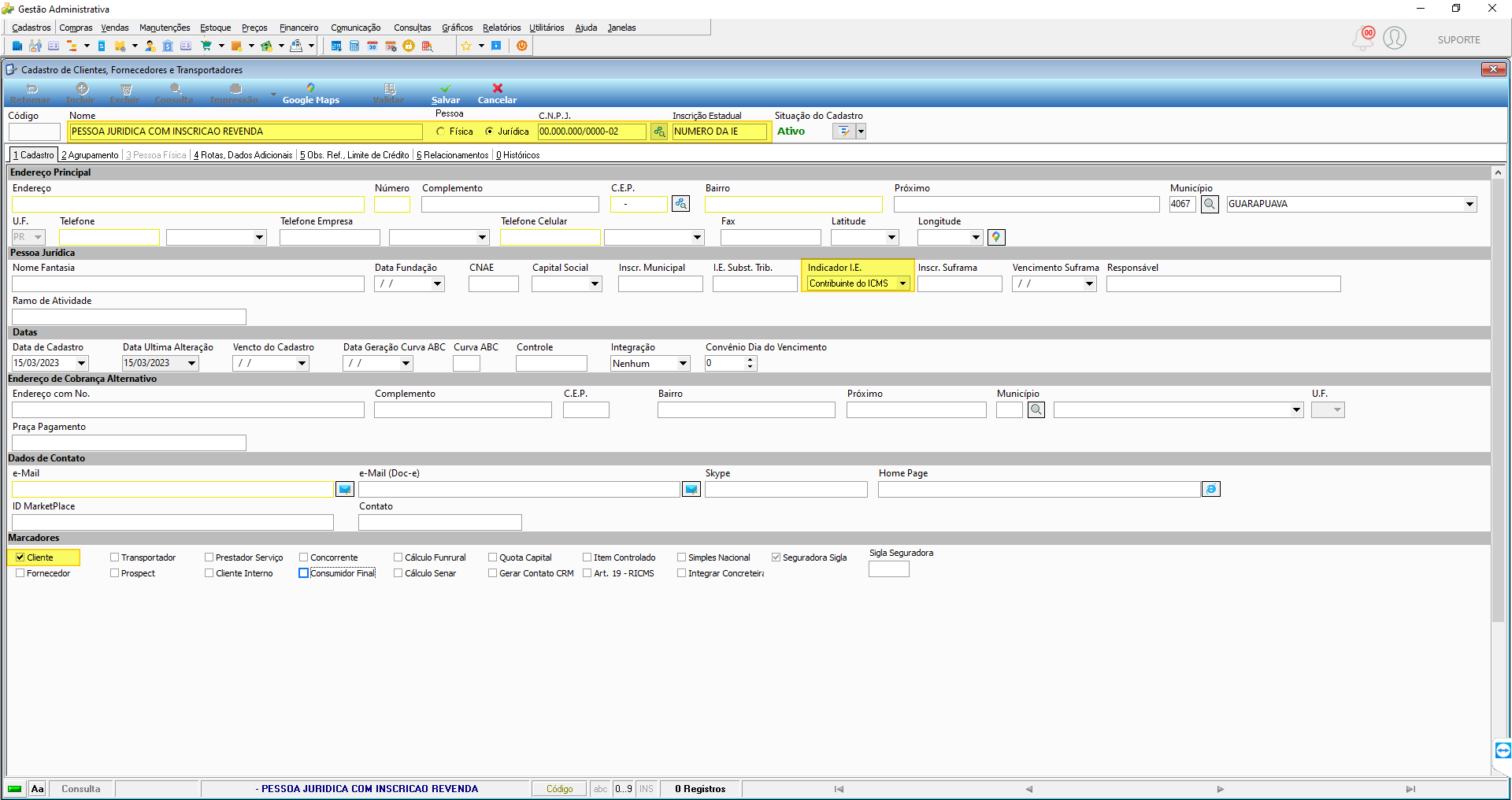This screenshot has height=800, width=1512.
Task: Open the Cadastros menu
Action: [x=31, y=28]
